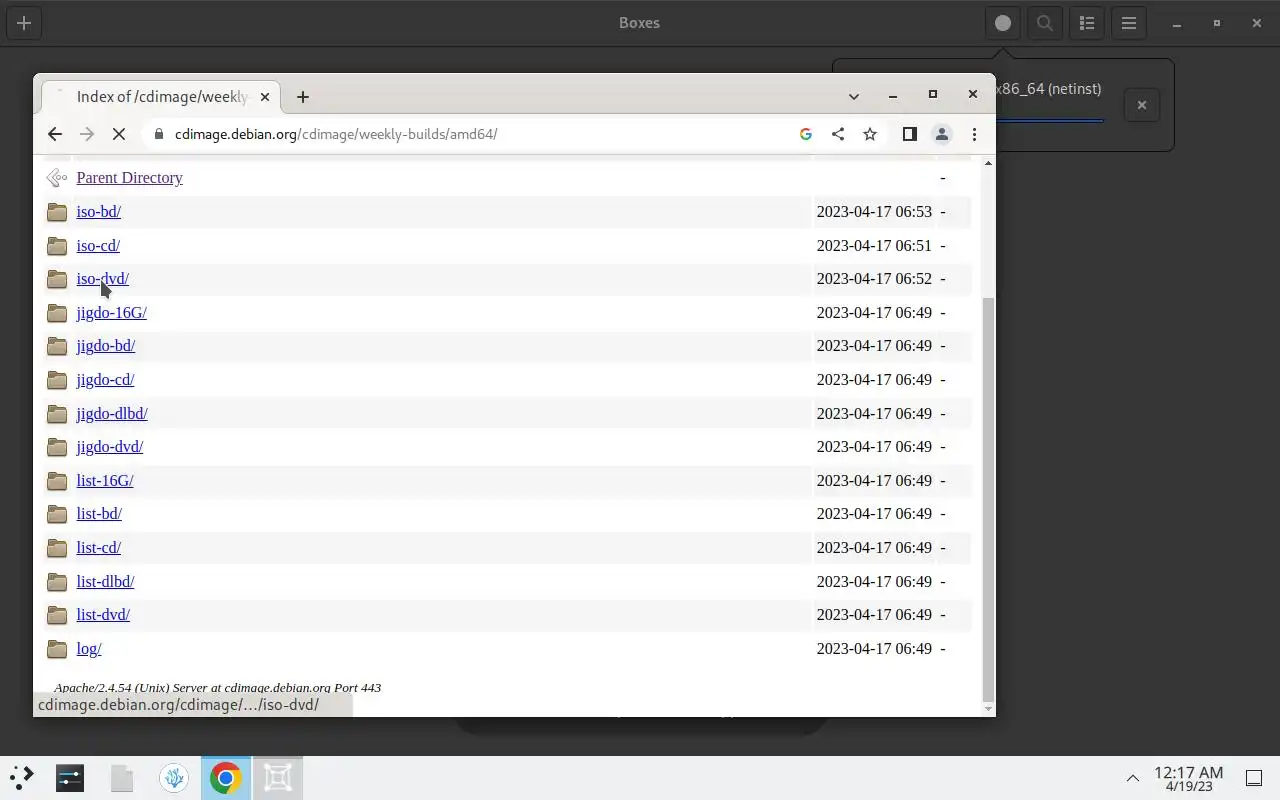This screenshot has height=800, width=1280.
Task: Switch to Boxes in the taskbar
Action: click(278, 777)
